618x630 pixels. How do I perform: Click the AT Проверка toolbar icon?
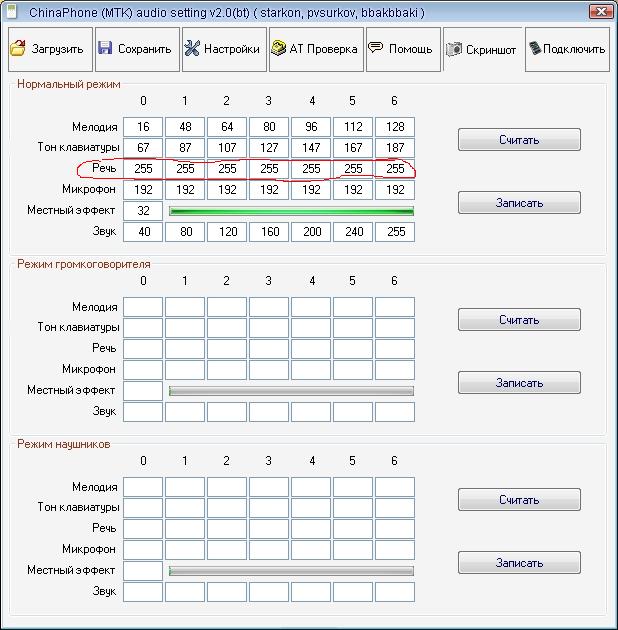tap(279, 49)
